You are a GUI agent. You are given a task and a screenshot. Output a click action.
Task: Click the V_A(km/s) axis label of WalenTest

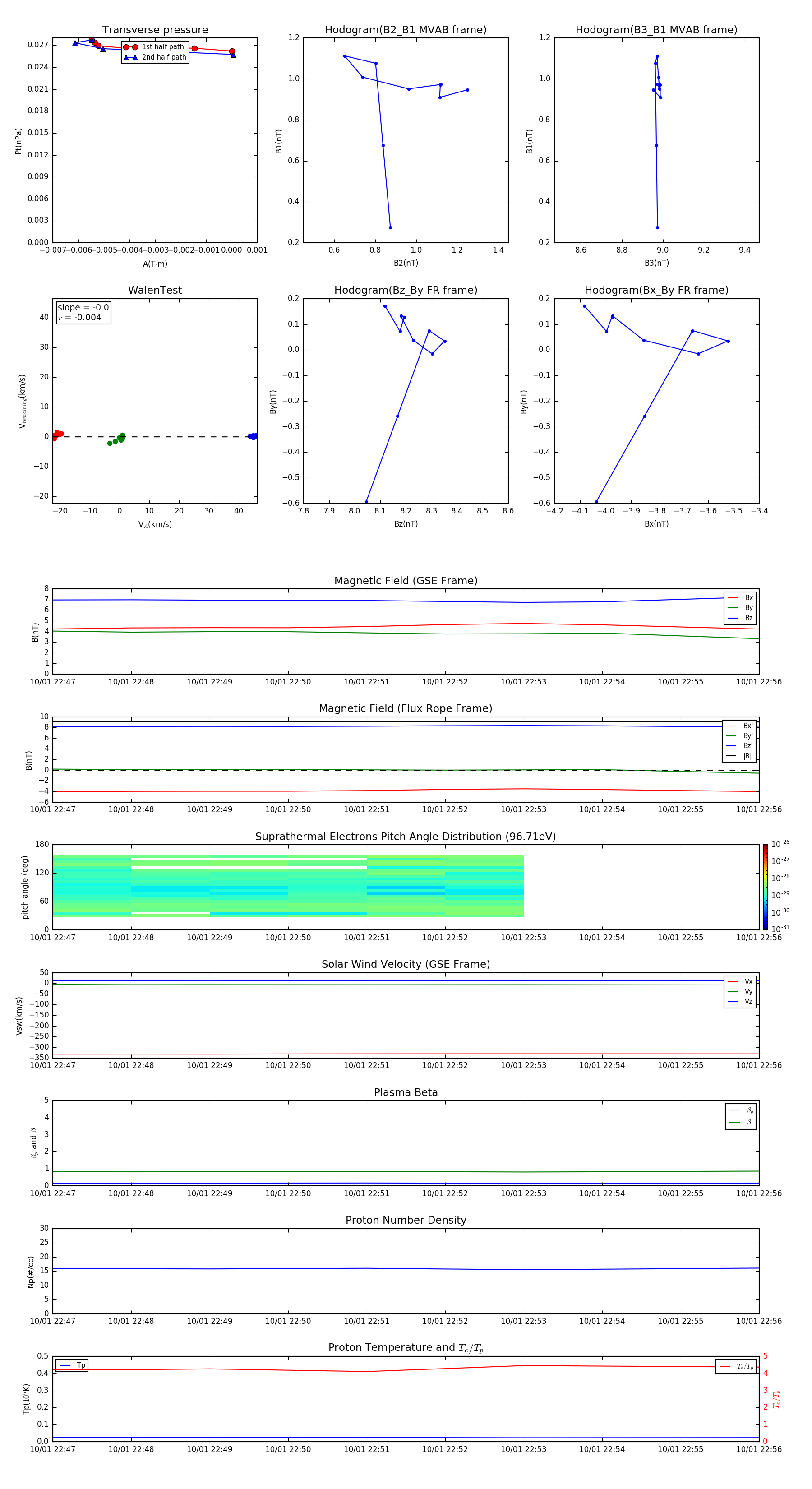155,524
